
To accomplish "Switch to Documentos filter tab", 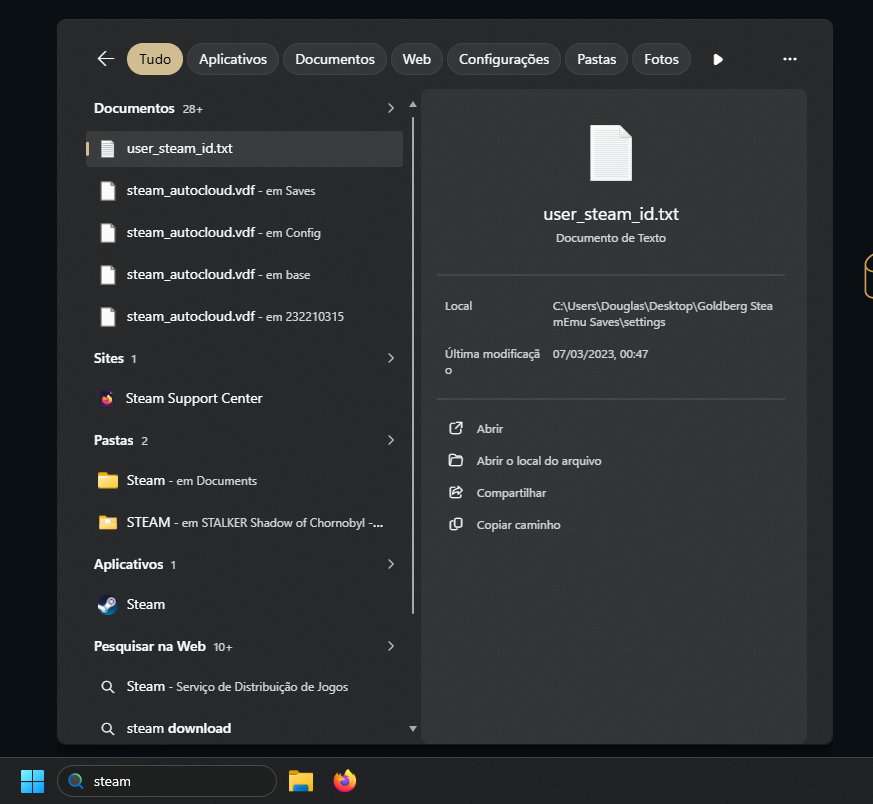I will coord(335,59).
